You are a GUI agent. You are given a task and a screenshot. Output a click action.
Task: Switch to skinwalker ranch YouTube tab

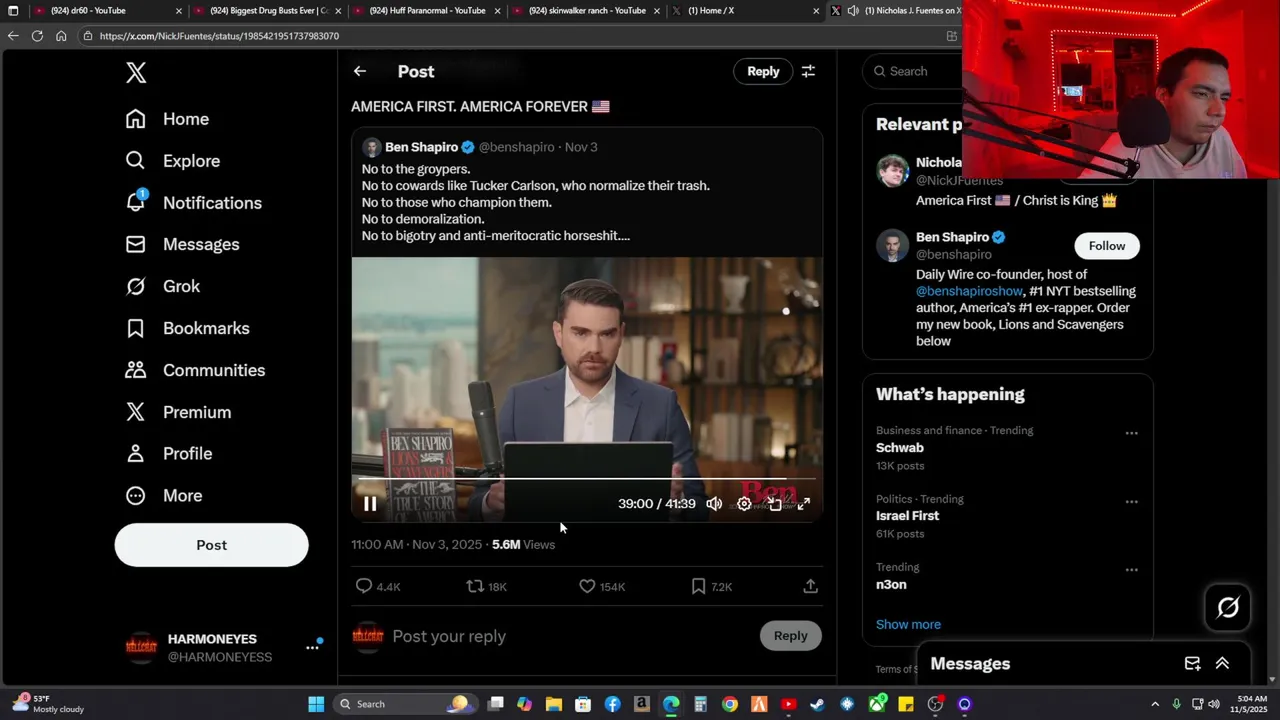pyautogui.click(x=587, y=11)
